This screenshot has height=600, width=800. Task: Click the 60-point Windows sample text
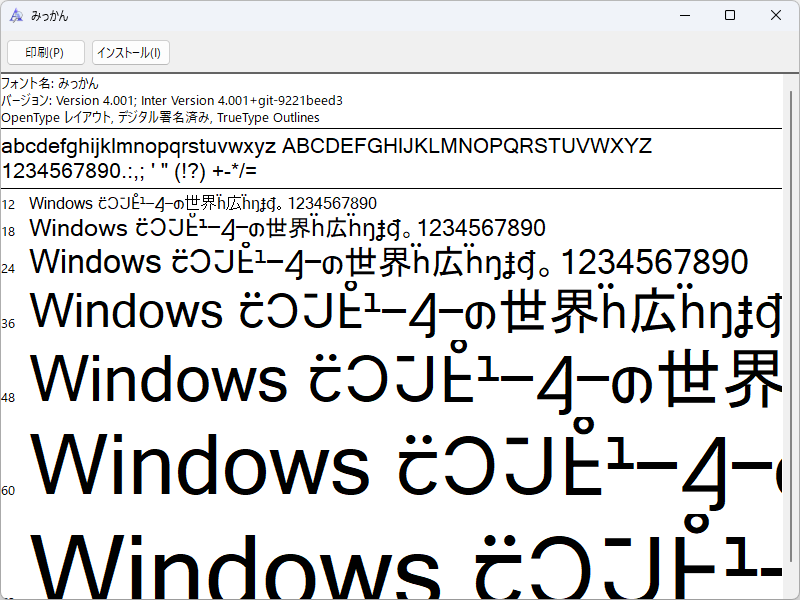(x=406, y=465)
